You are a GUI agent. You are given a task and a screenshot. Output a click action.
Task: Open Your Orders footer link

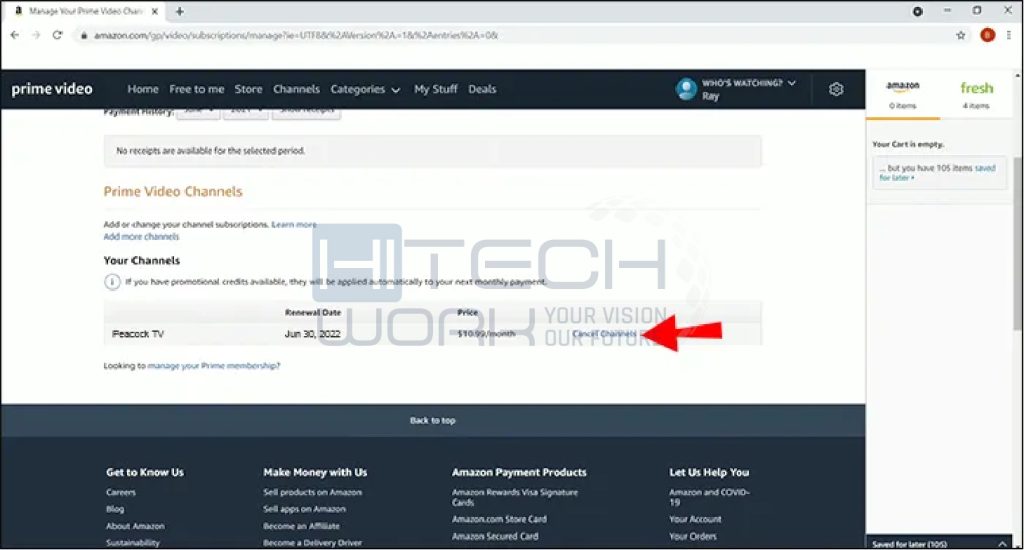pos(692,536)
